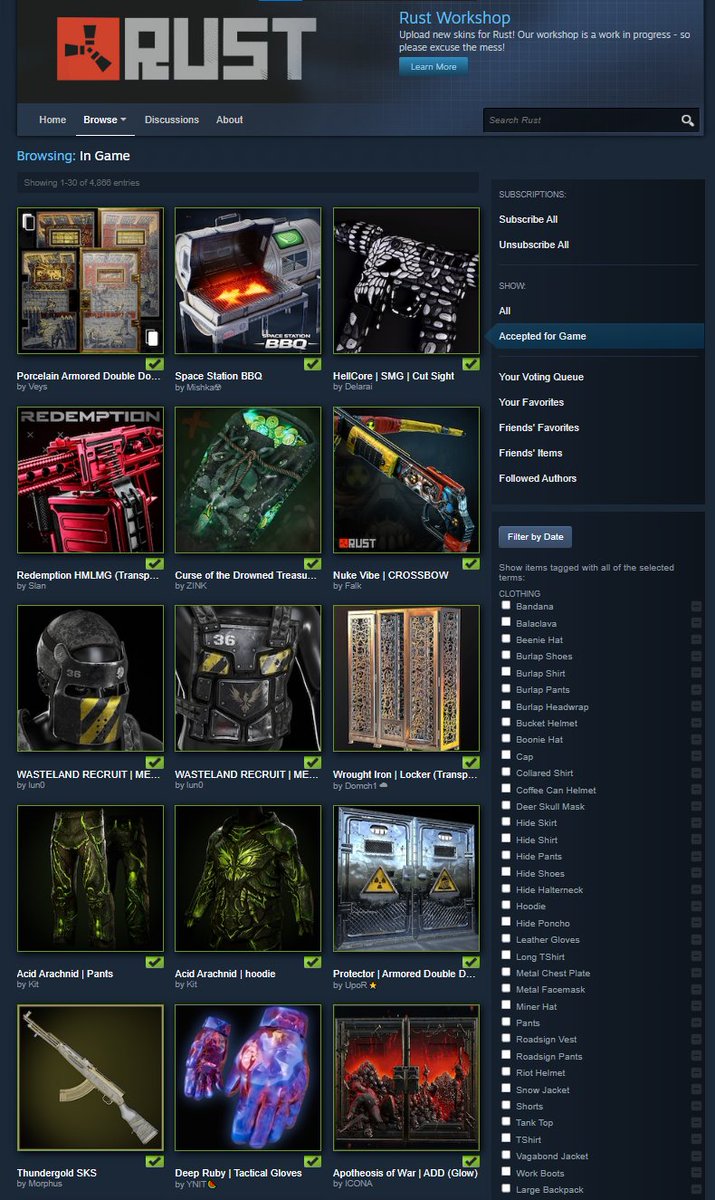This screenshot has height=1200, width=715.
Task: Open the Thundergold SKS rifle thumbnail
Action: click(x=91, y=1078)
